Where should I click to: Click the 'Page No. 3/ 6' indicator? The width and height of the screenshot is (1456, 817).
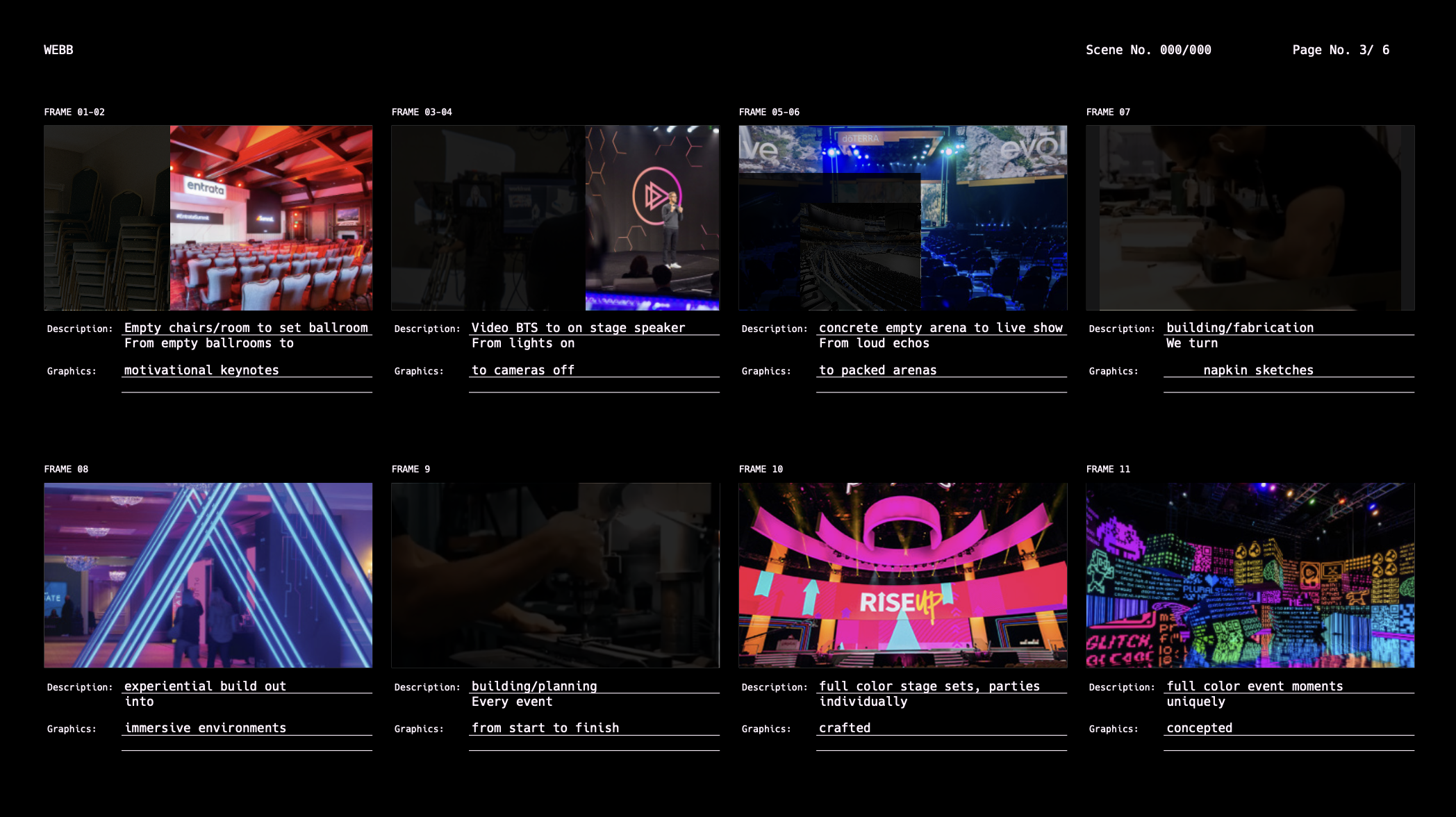pos(1340,50)
